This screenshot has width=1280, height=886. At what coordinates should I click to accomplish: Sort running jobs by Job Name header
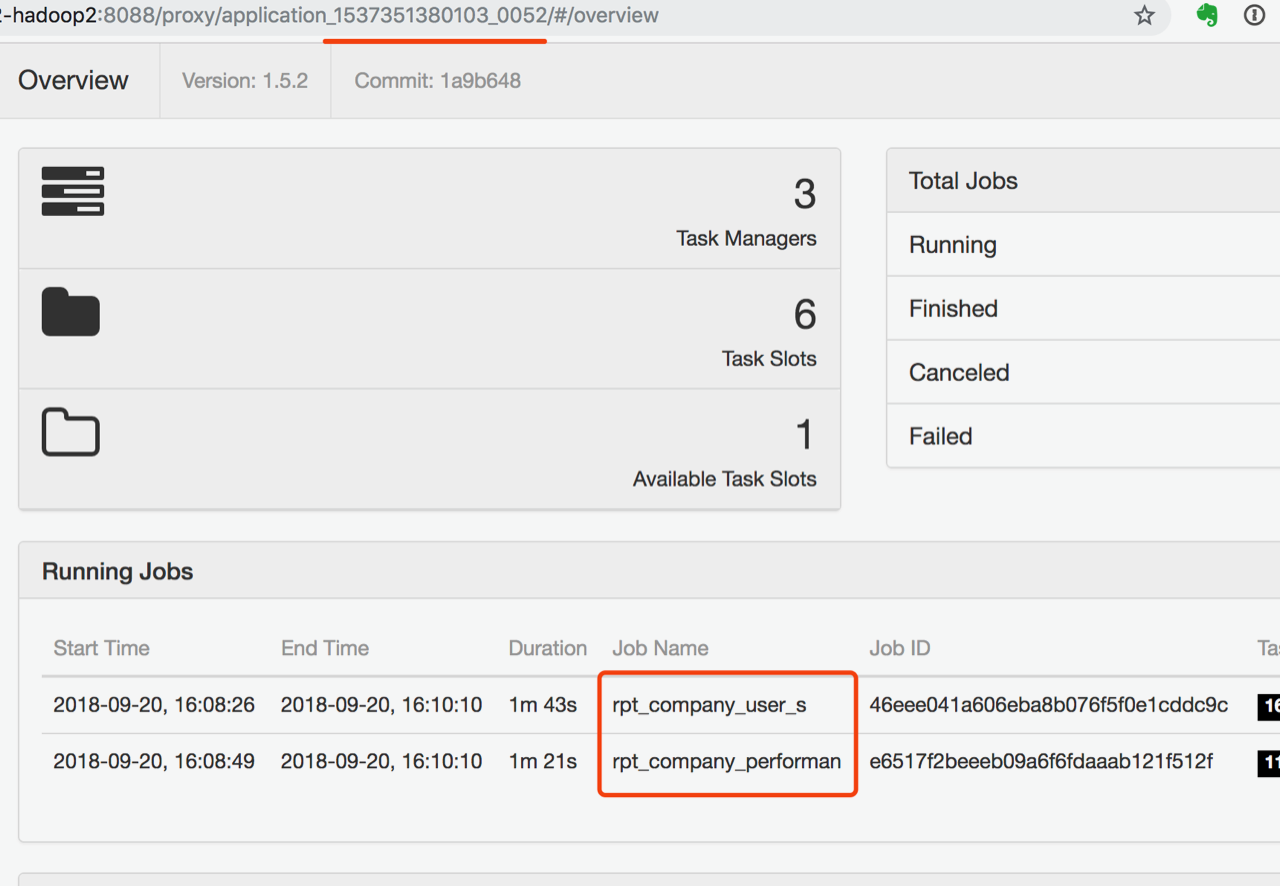point(660,648)
